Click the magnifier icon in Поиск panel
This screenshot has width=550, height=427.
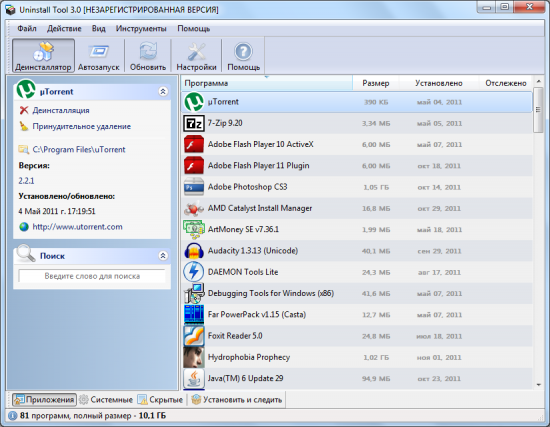[x=26, y=253]
